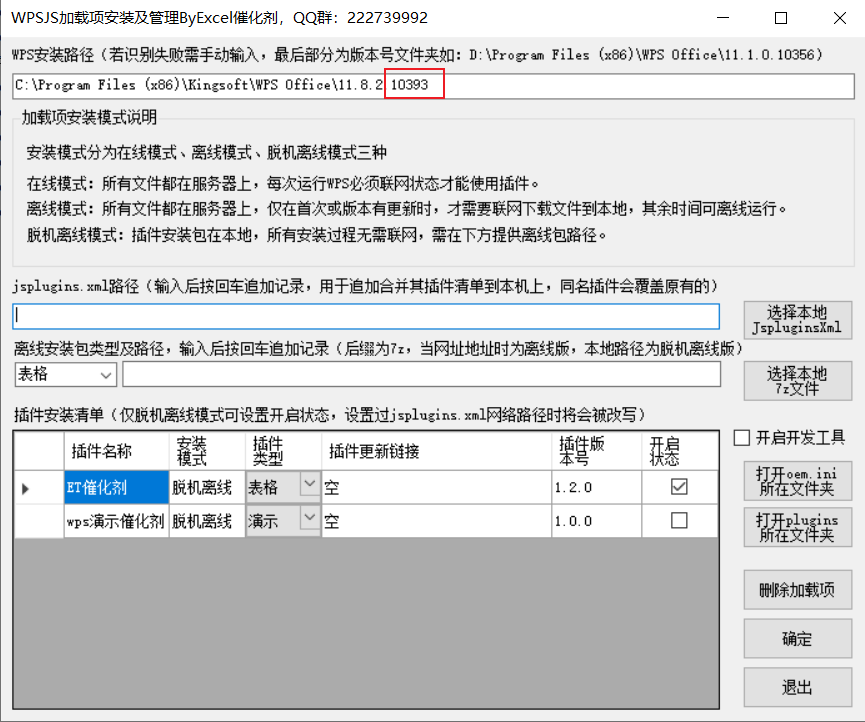This screenshot has height=722, width=865.
Task: Select the wps演示催化剂 plugin name cell
Action: point(116,521)
